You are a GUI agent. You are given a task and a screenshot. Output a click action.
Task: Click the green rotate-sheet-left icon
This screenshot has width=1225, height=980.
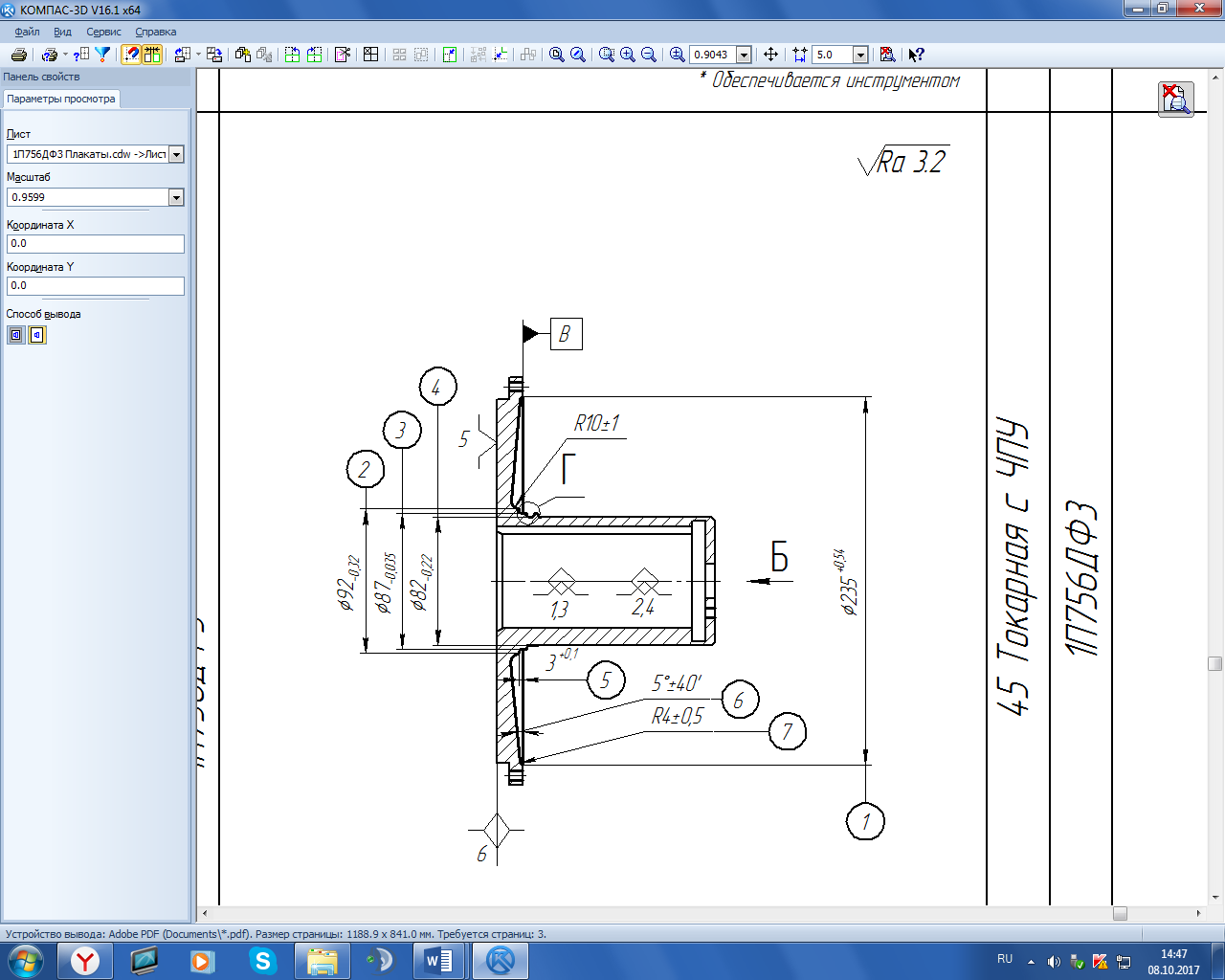coord(293,55)
